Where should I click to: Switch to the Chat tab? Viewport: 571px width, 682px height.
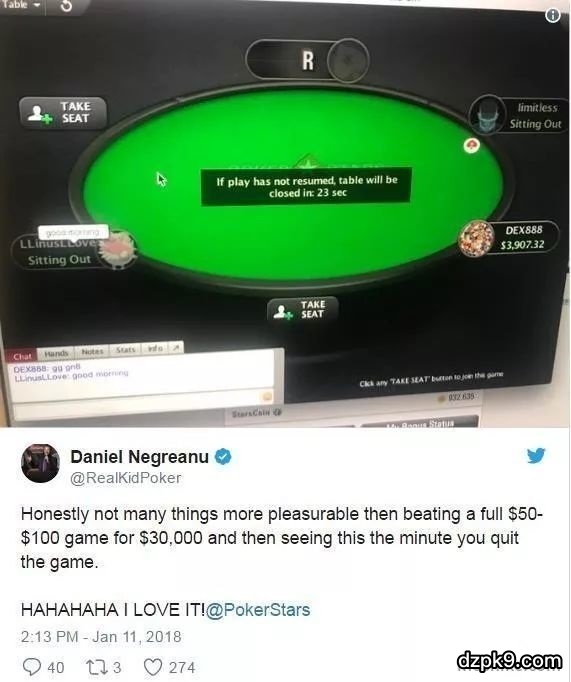tap(22, 357)
